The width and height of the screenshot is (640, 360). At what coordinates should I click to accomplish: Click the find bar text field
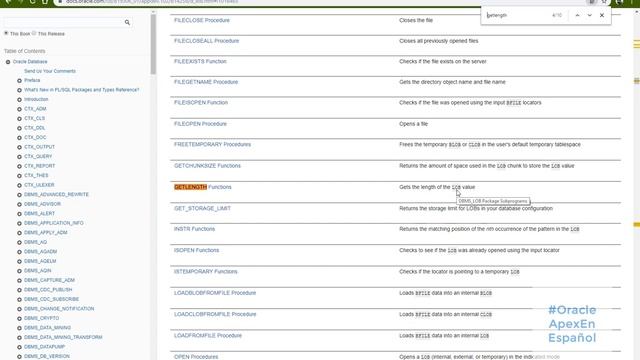pos(515,15)
